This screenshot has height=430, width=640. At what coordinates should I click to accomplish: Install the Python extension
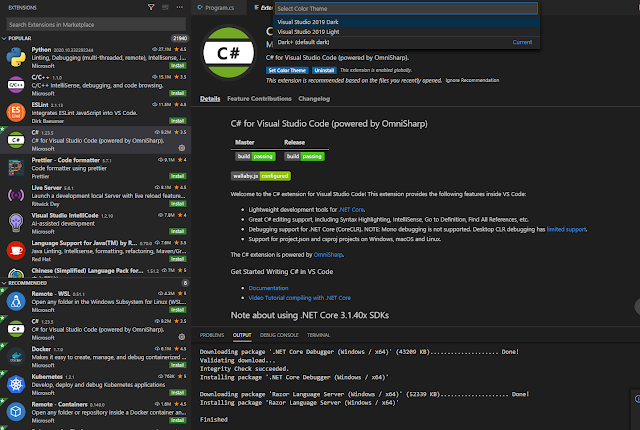pos(178,66)
